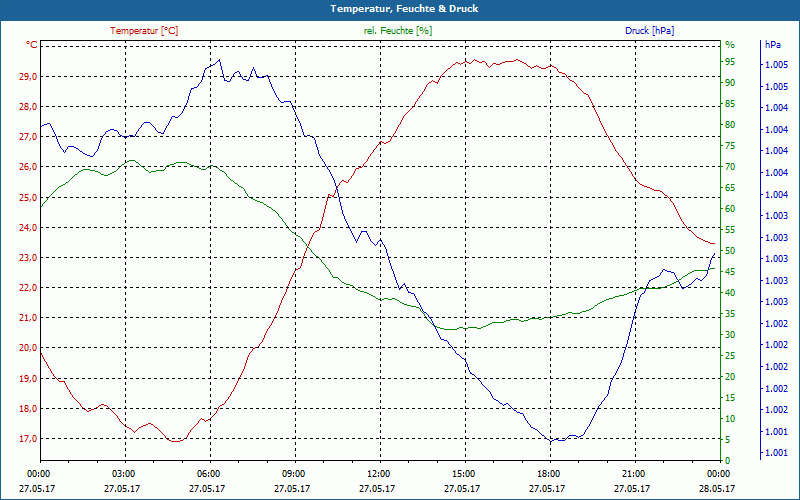Click the 27.05.17 date under 12:00

[x=378, y=488]
